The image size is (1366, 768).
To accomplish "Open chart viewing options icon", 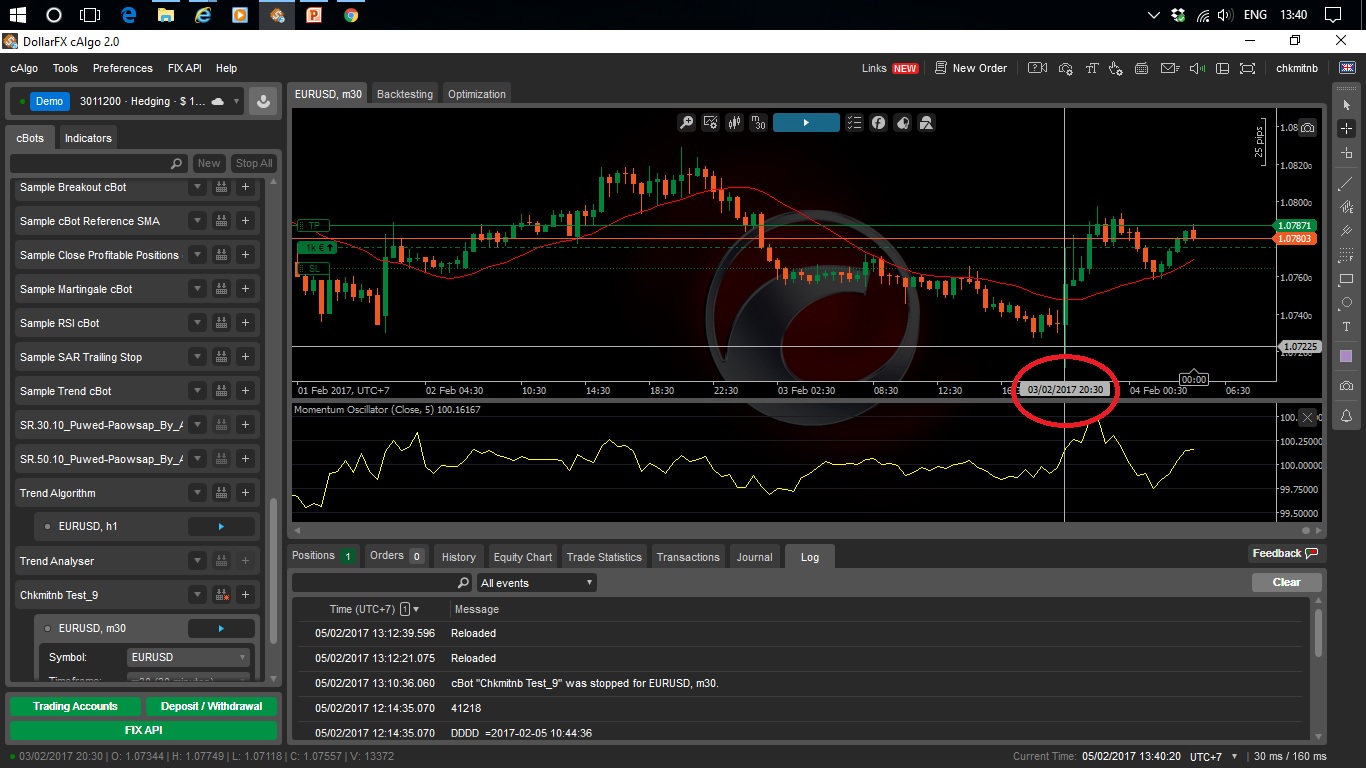I will 711,122.
